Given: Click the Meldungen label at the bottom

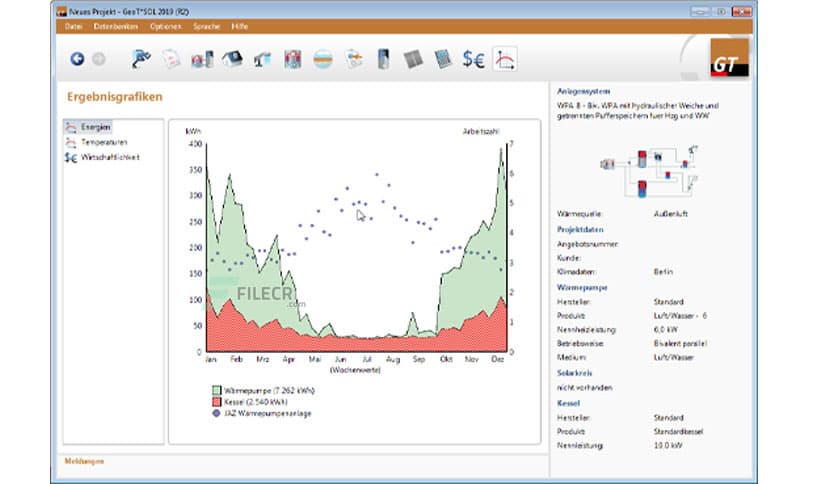Looking at the screenshot, I should click(84, 461).
